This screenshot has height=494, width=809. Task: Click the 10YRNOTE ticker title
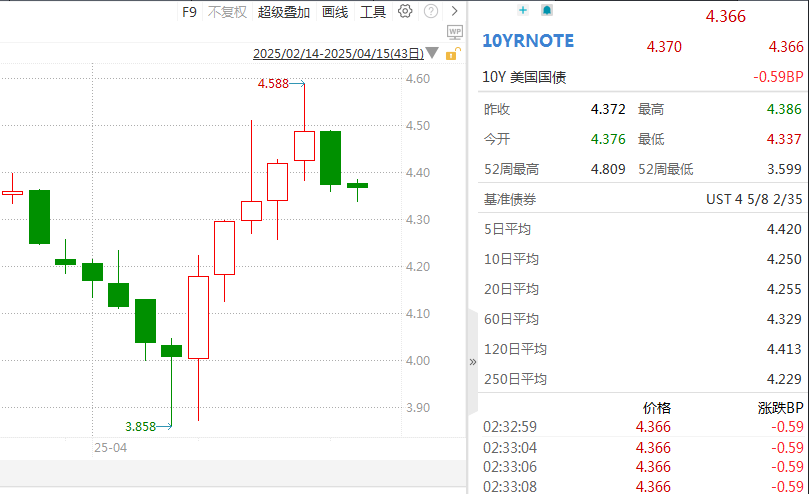point(528,41)
